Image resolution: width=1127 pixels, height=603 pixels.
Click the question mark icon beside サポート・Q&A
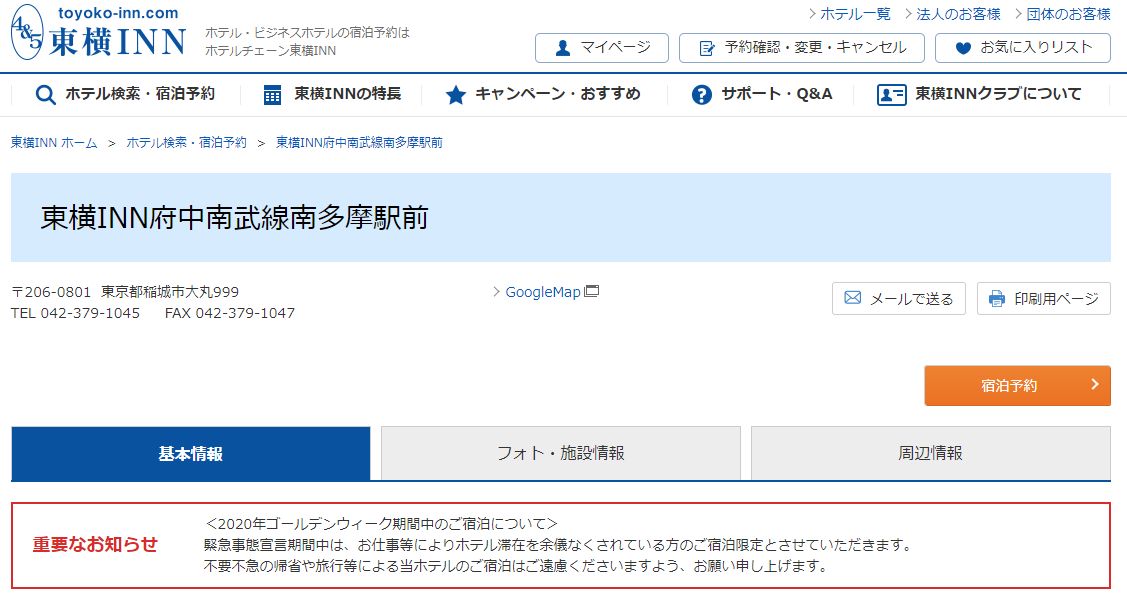click(x=702, y=95)
